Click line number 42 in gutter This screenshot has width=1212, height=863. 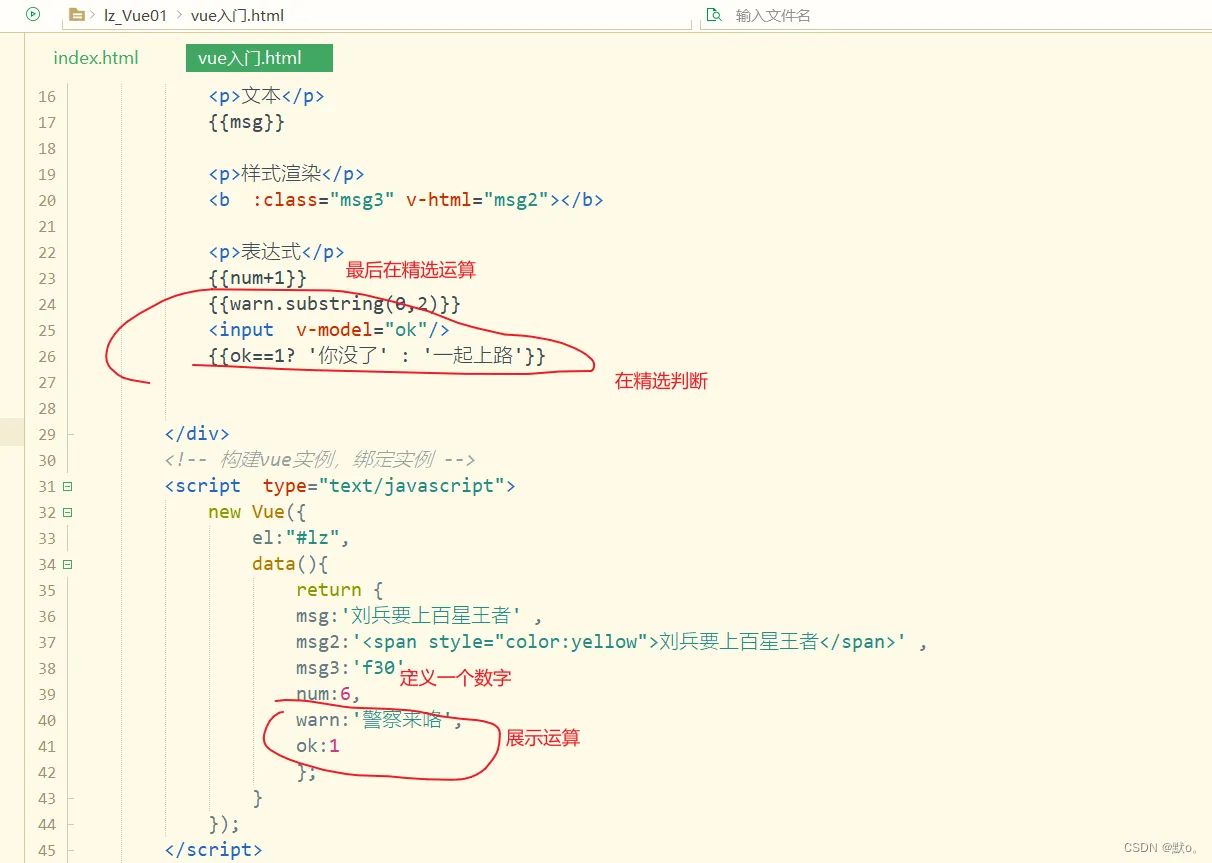click(47, 772)
